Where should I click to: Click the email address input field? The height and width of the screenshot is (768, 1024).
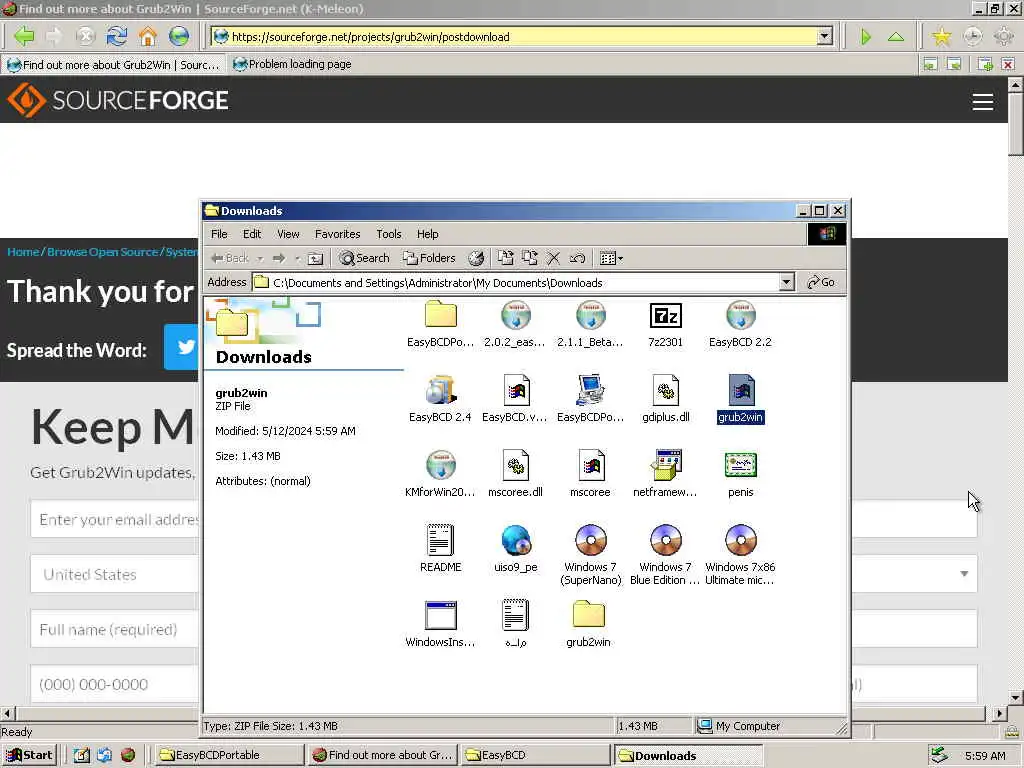114,520
